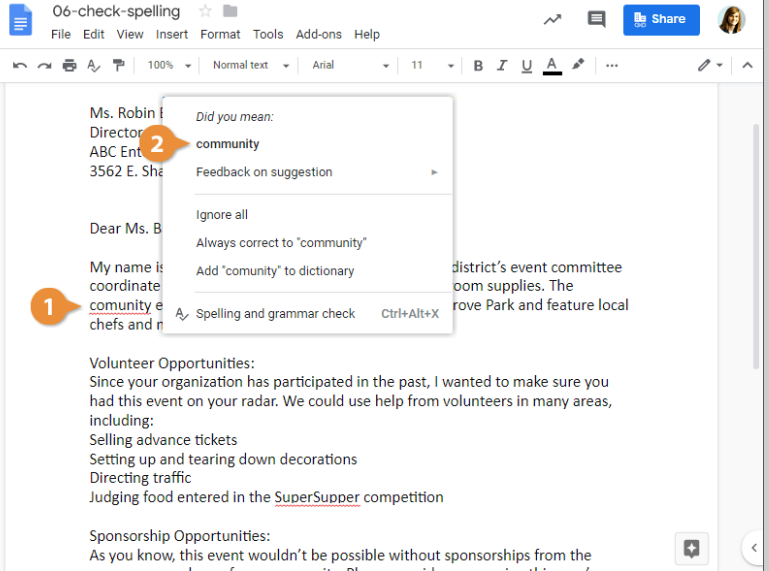Redo the last action
The image size is (769, 571).
point(45,65)
